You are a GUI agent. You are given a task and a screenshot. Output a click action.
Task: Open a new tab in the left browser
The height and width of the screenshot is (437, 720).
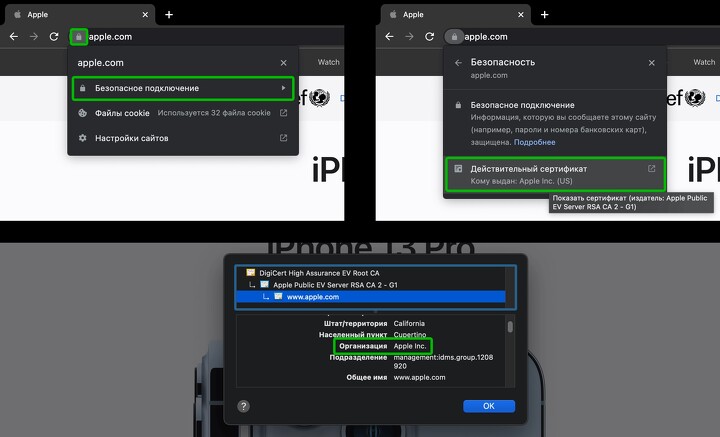tap(169, 15)
